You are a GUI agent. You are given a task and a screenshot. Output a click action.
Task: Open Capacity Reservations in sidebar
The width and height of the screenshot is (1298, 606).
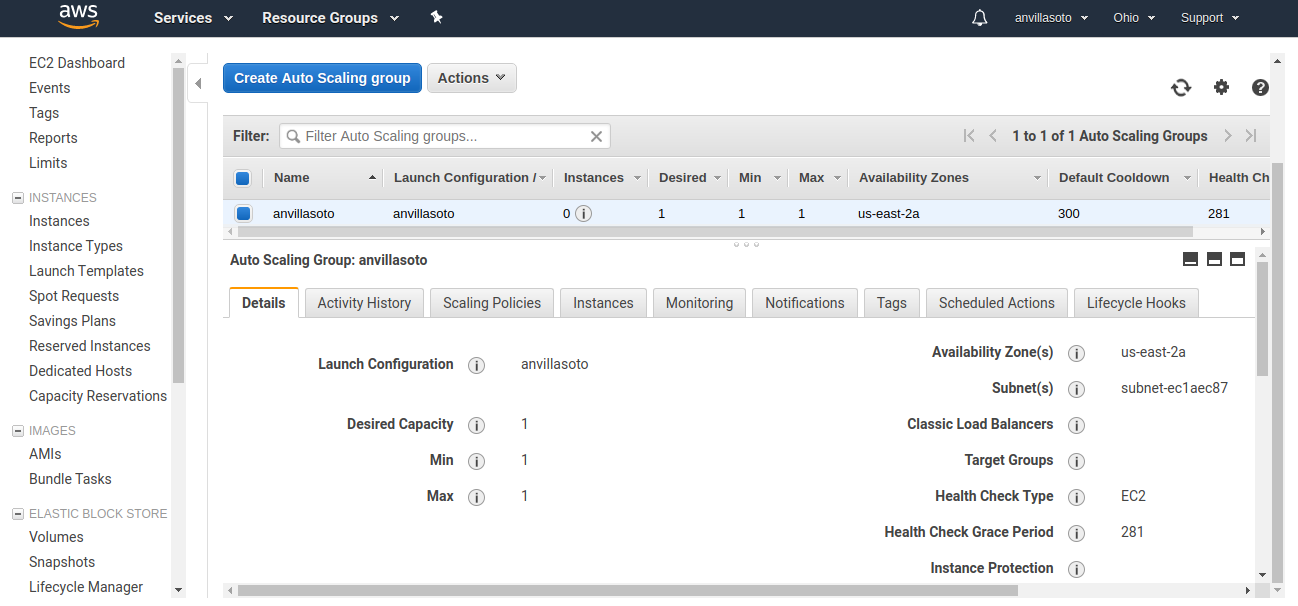[98, 396]
